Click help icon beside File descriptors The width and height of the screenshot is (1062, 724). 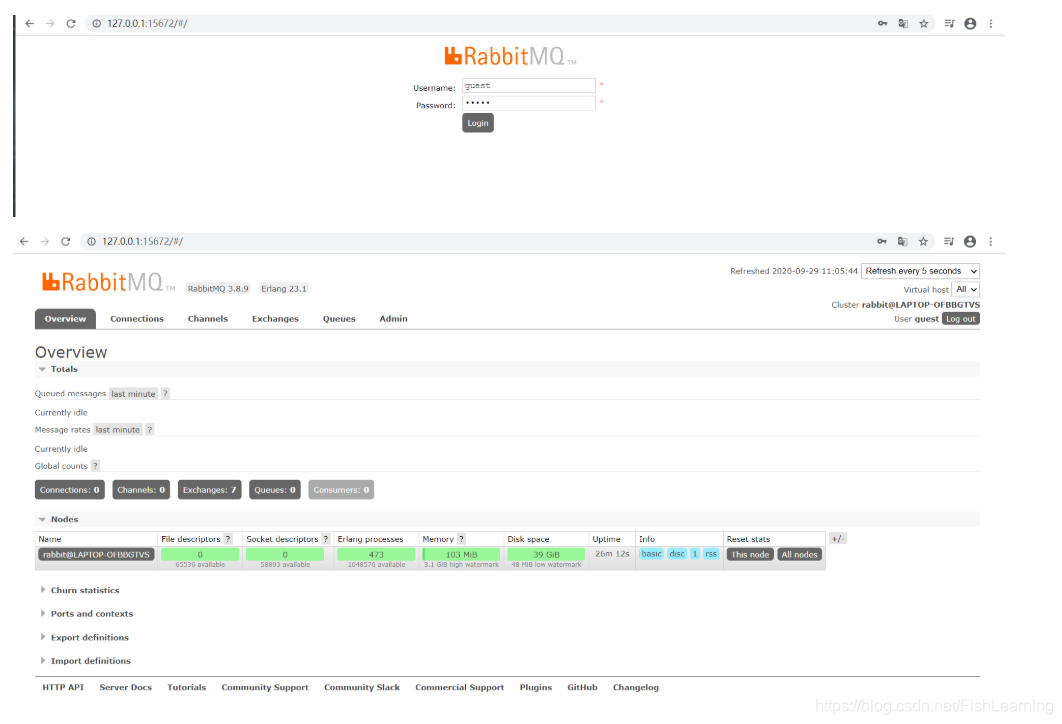tap(228, 539)
